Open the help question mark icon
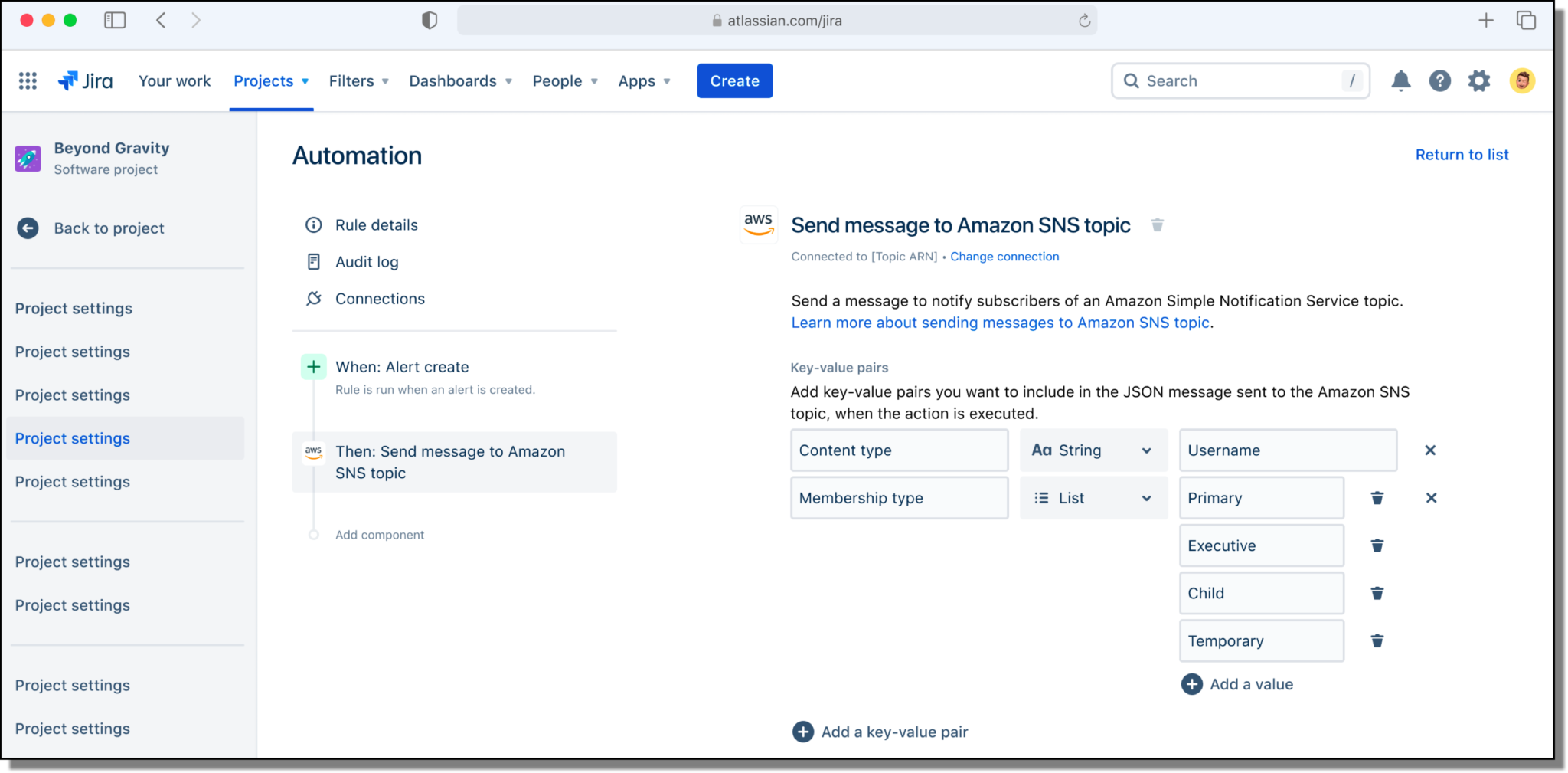This screenshot has width=1568, height=773. 1439,80
